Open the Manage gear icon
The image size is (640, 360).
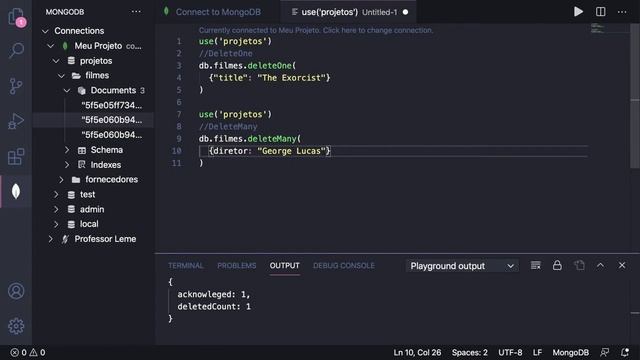[x=16, y=326]
